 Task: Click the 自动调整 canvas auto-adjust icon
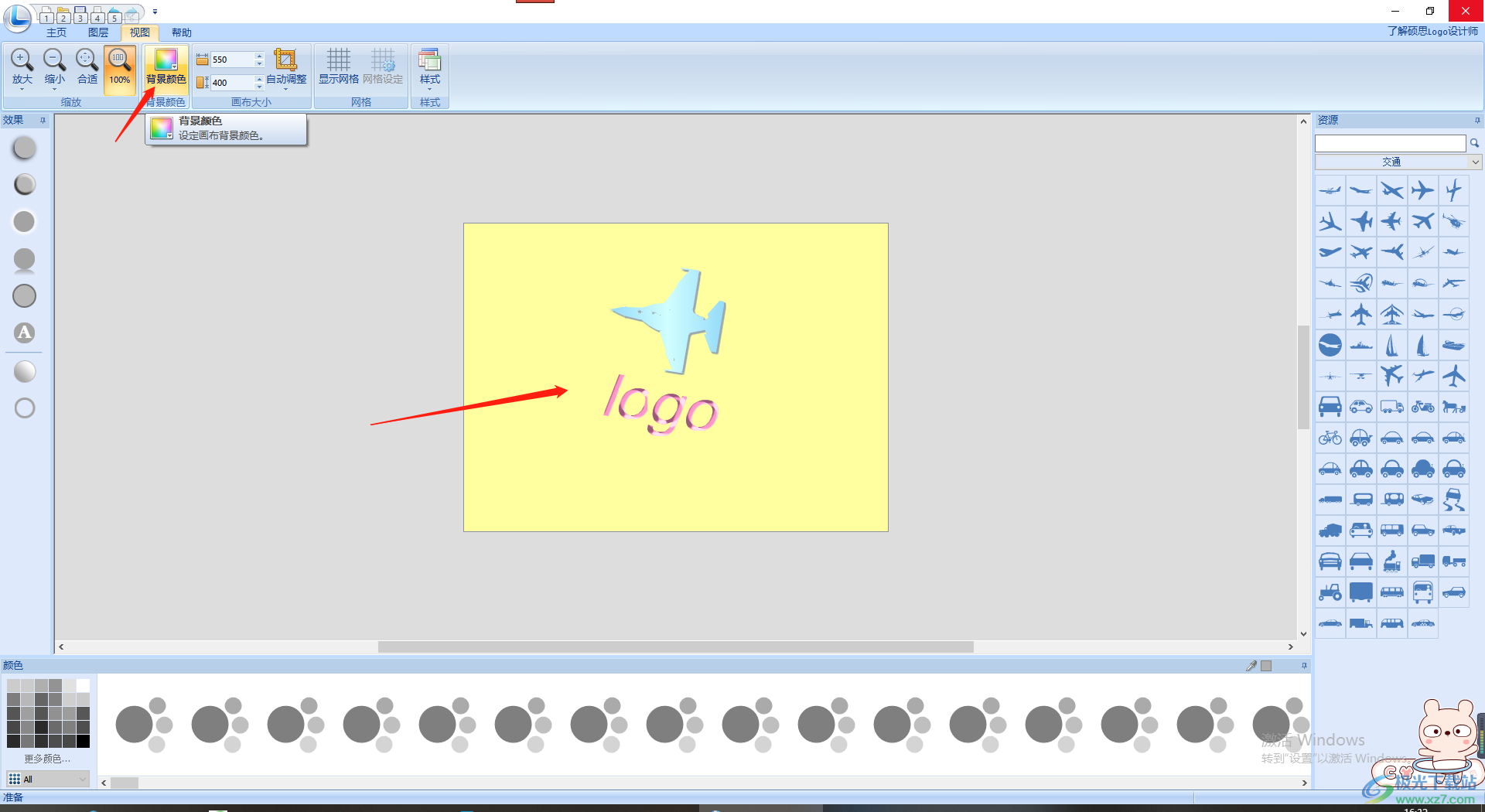(x=285, y=60)
